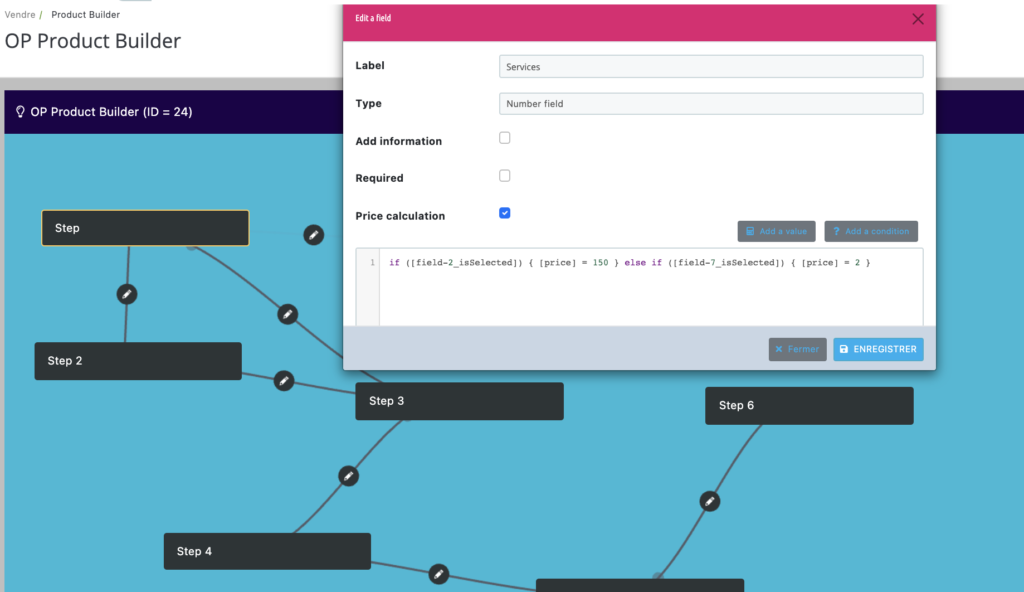Edit the link between Step 2 and Step 3
Image resolution: width=1024 pixels, height=592 pixels.
tap(283, 380)
